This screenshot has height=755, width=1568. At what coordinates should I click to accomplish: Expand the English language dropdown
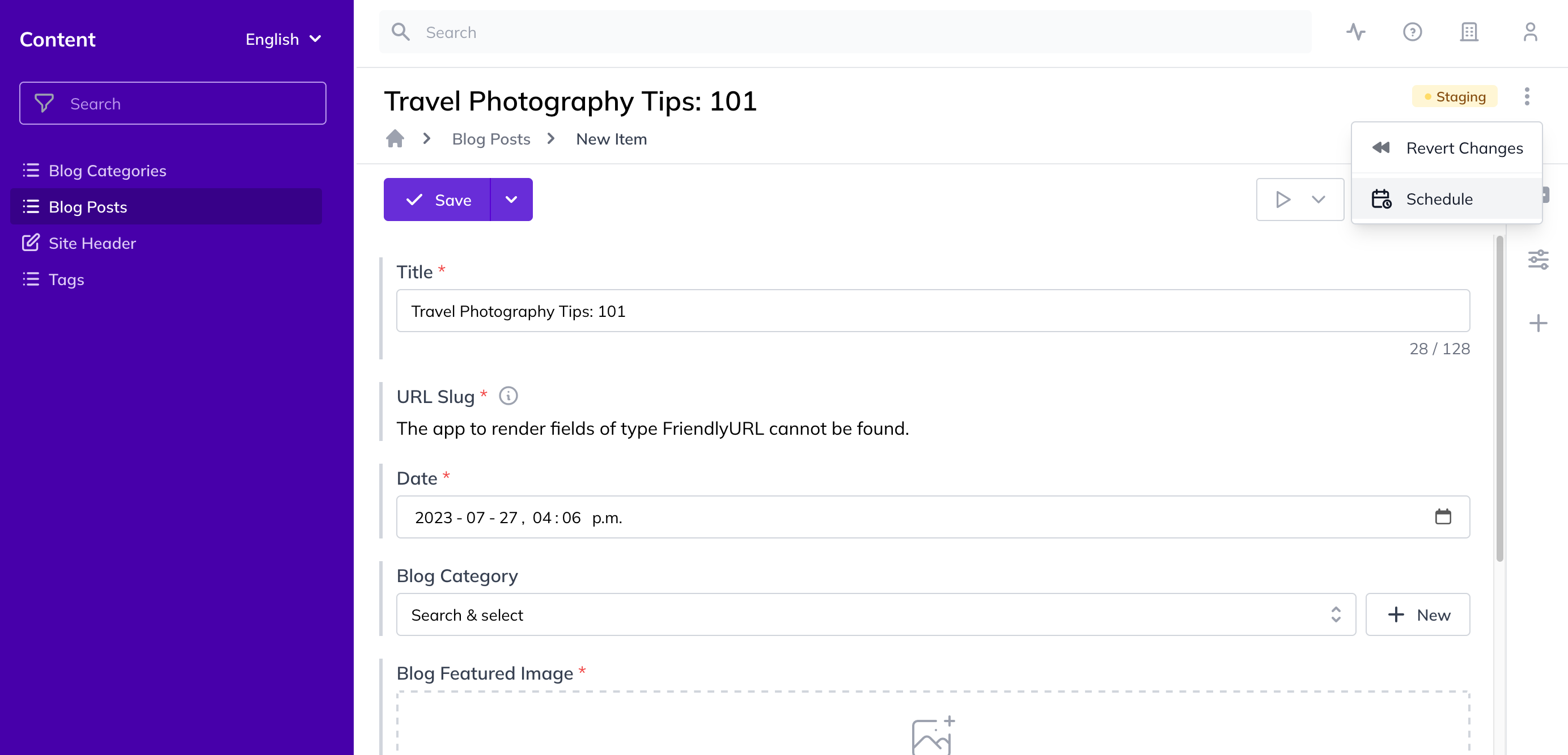click(283, 39)
